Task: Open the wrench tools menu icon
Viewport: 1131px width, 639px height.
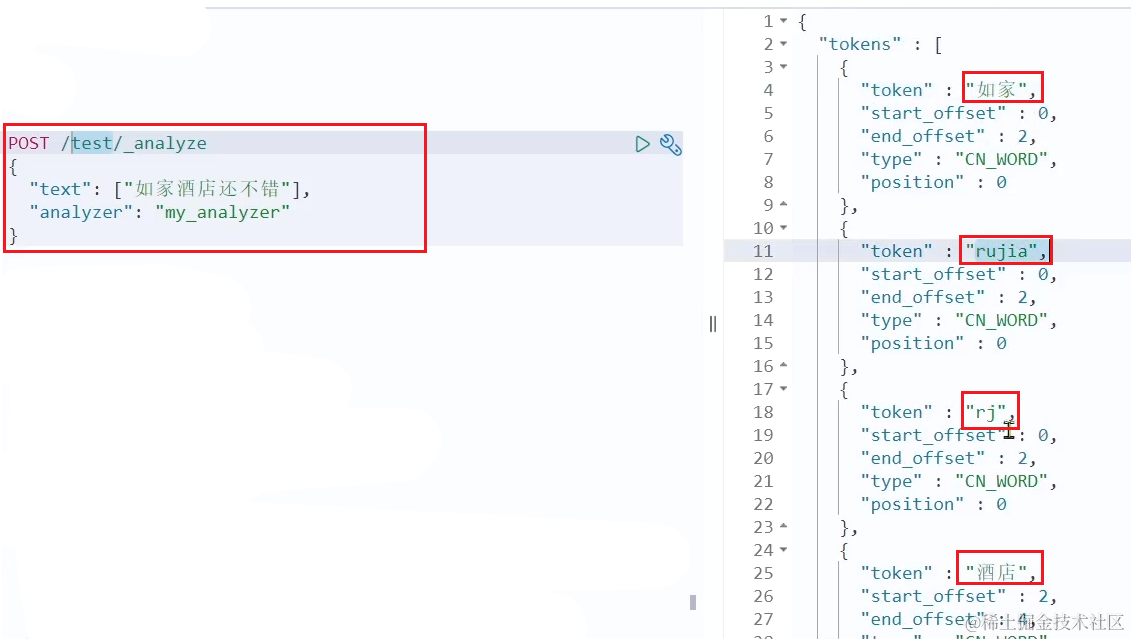Action: pyautogui.click(x=671, y=144)
